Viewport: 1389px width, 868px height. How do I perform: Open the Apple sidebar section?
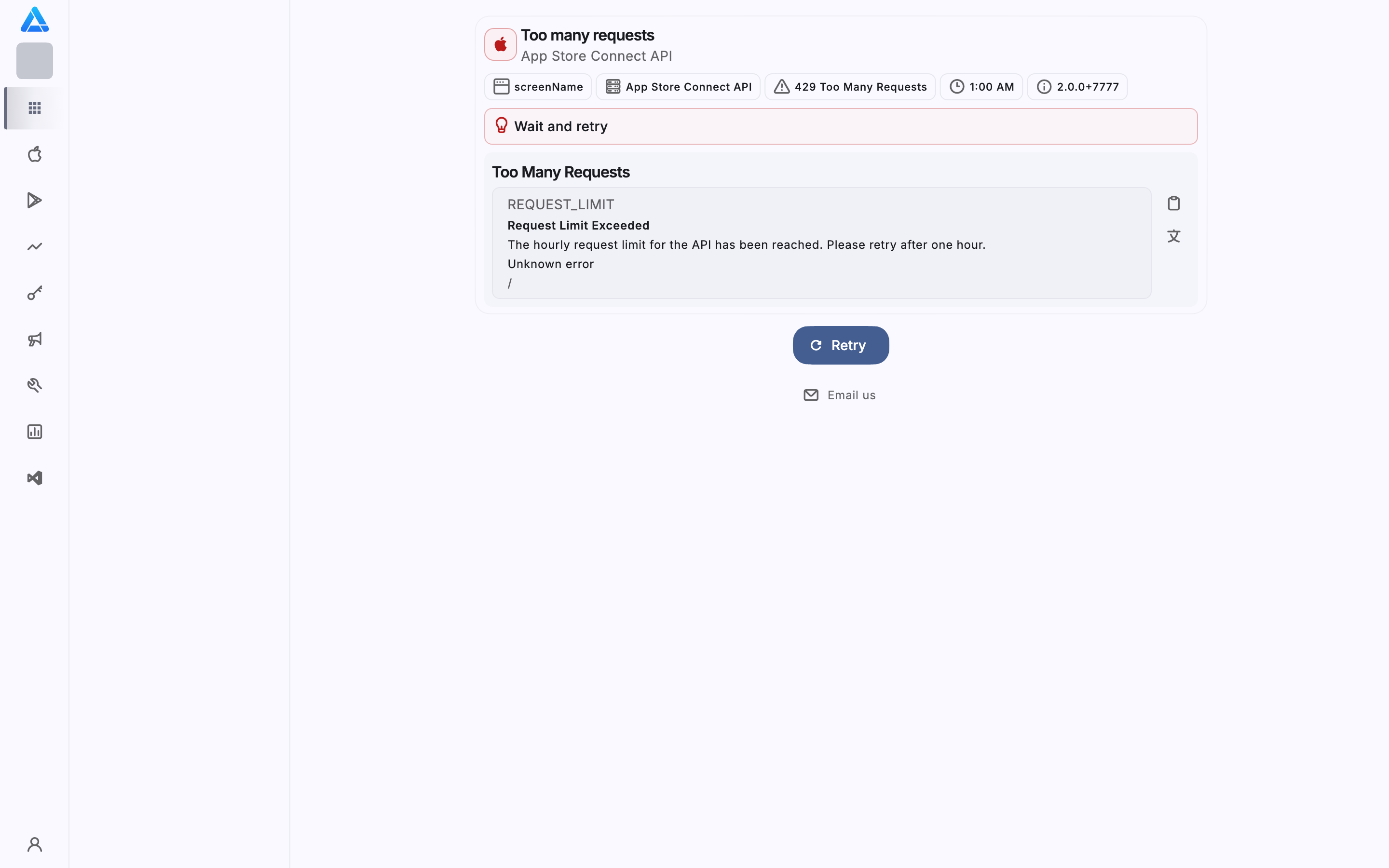coord(34,154)
